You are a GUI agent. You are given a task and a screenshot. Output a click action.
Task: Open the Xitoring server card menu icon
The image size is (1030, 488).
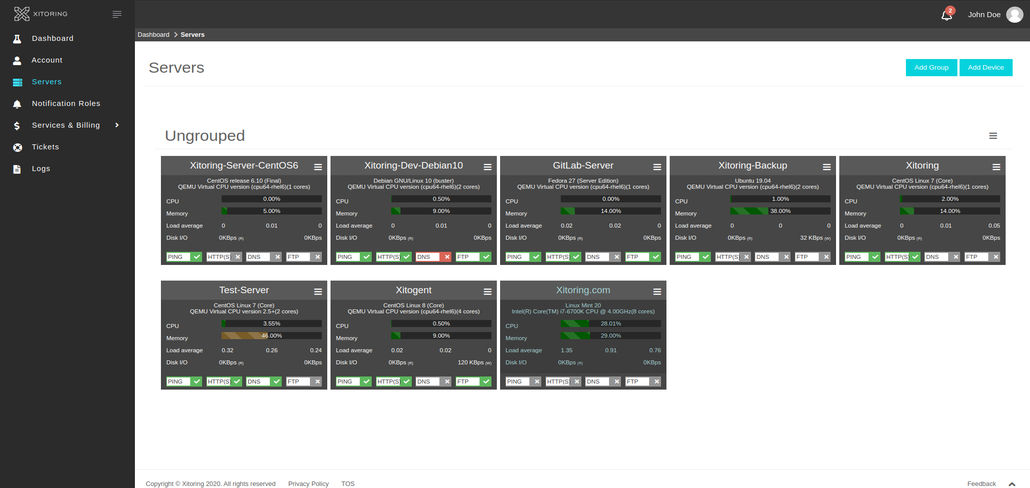[x=996, y=167]
